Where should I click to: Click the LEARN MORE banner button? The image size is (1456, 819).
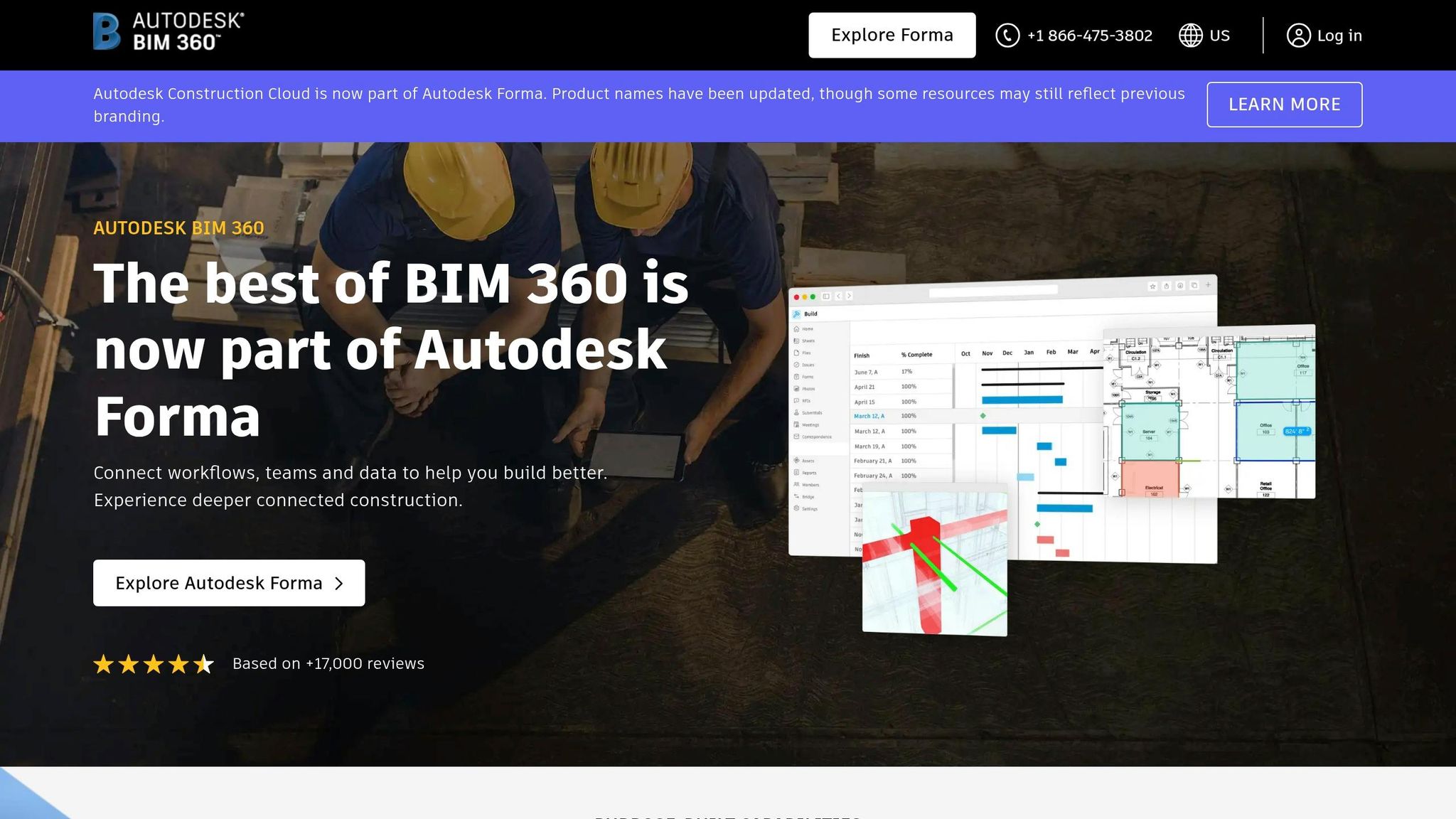(x=1284, y=105)
